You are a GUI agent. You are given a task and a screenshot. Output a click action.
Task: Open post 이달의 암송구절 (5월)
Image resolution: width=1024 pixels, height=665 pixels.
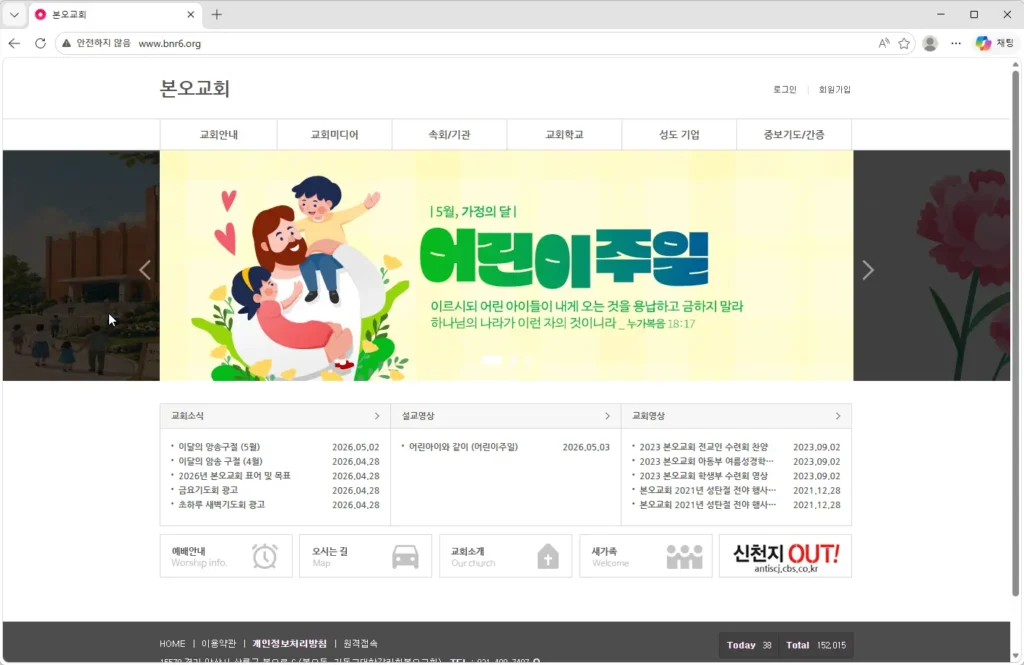point(219,447)
